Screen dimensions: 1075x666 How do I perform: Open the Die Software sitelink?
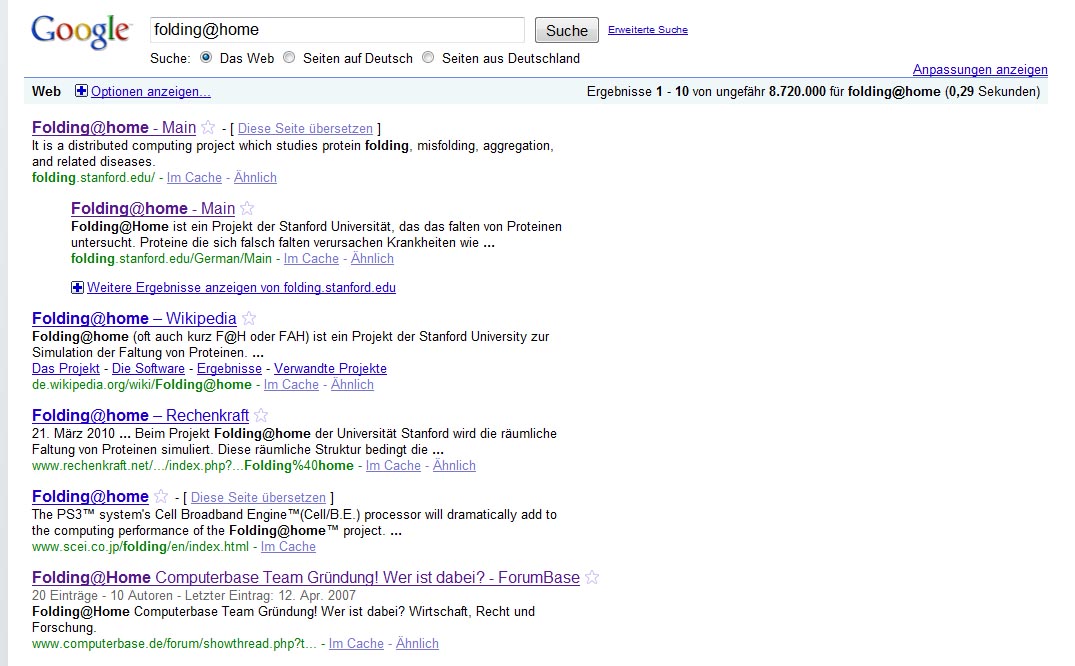[x=148, y=368]
